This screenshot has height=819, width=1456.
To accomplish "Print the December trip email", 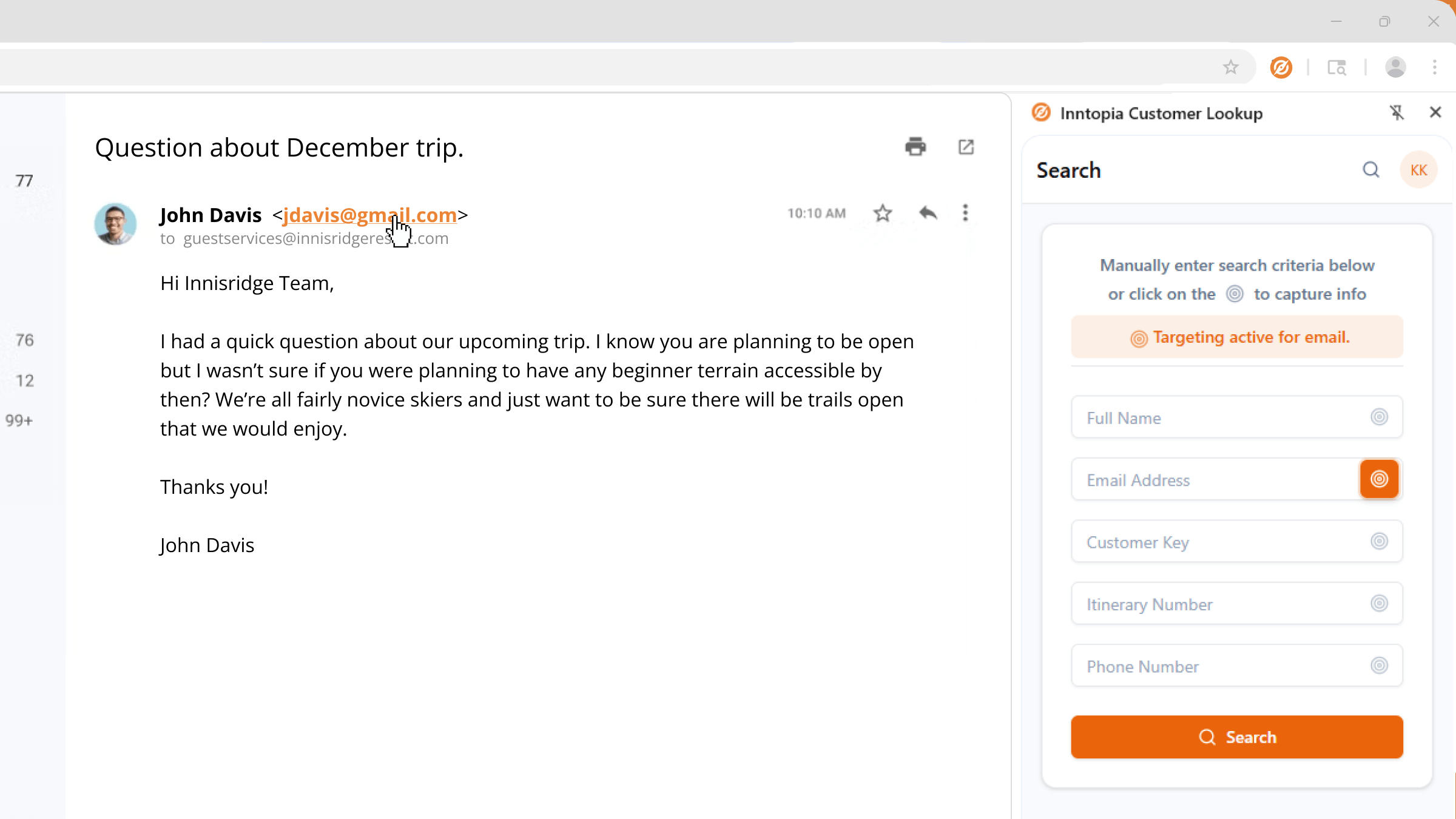I will click(915, 147).
